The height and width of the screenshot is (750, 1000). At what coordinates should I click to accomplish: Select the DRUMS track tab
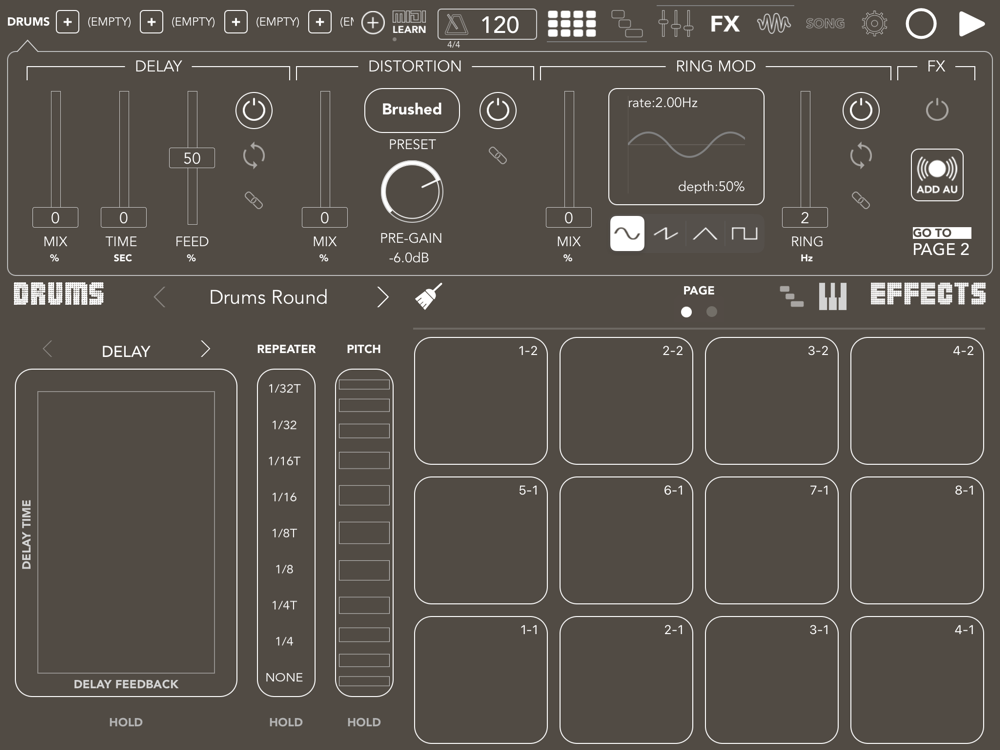click(x=28, y=22)
